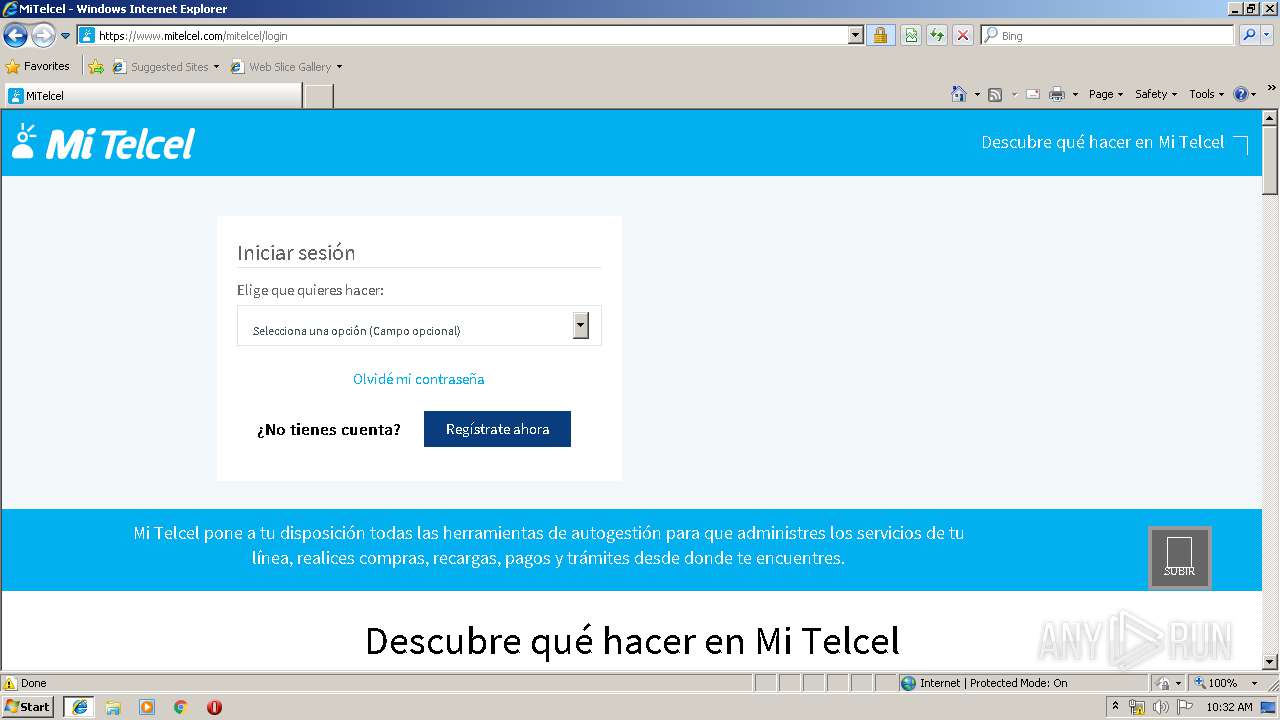Open Windows Media Player taskbar icon
This screenshot has width=1280, height=720.
[147, 707]
